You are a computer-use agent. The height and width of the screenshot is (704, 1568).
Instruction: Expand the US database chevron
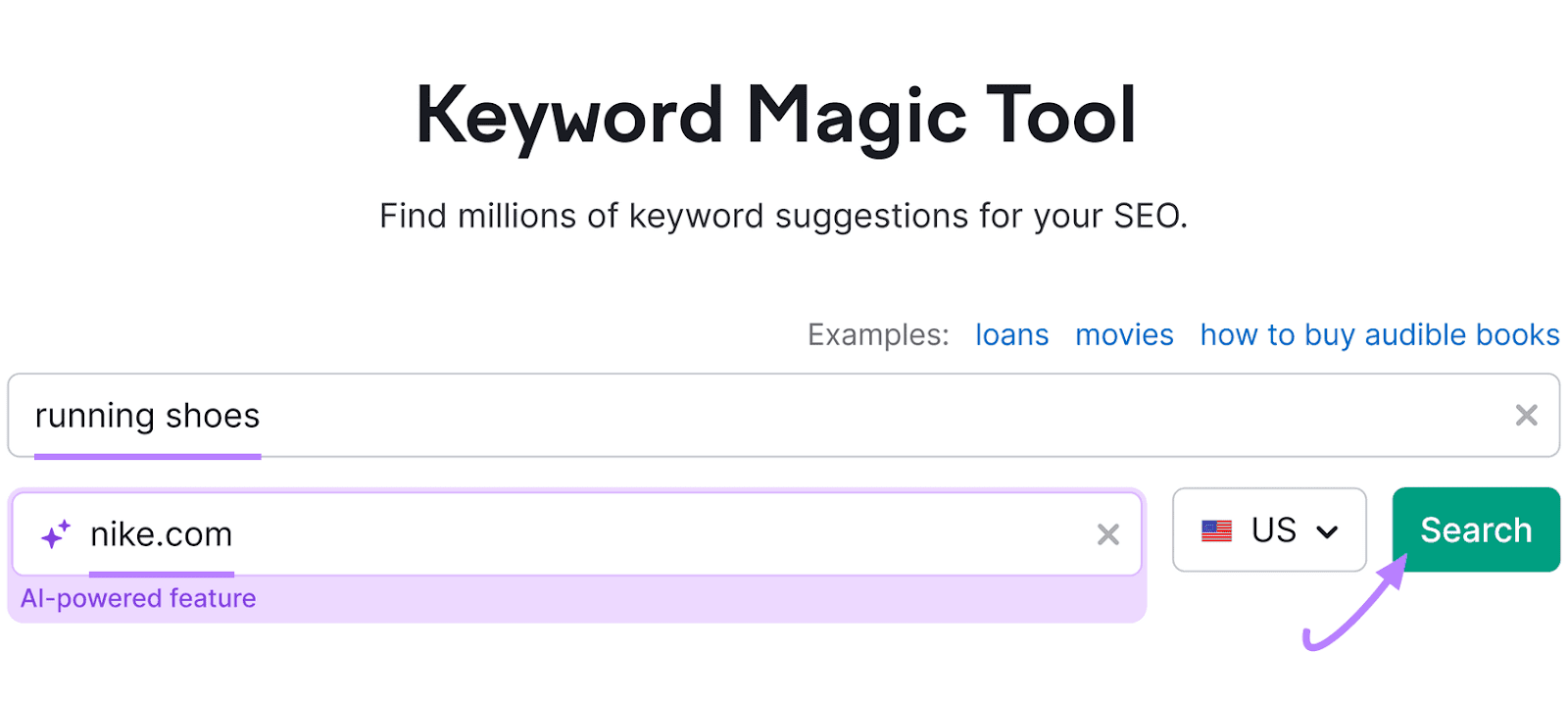coord(1330,532)
